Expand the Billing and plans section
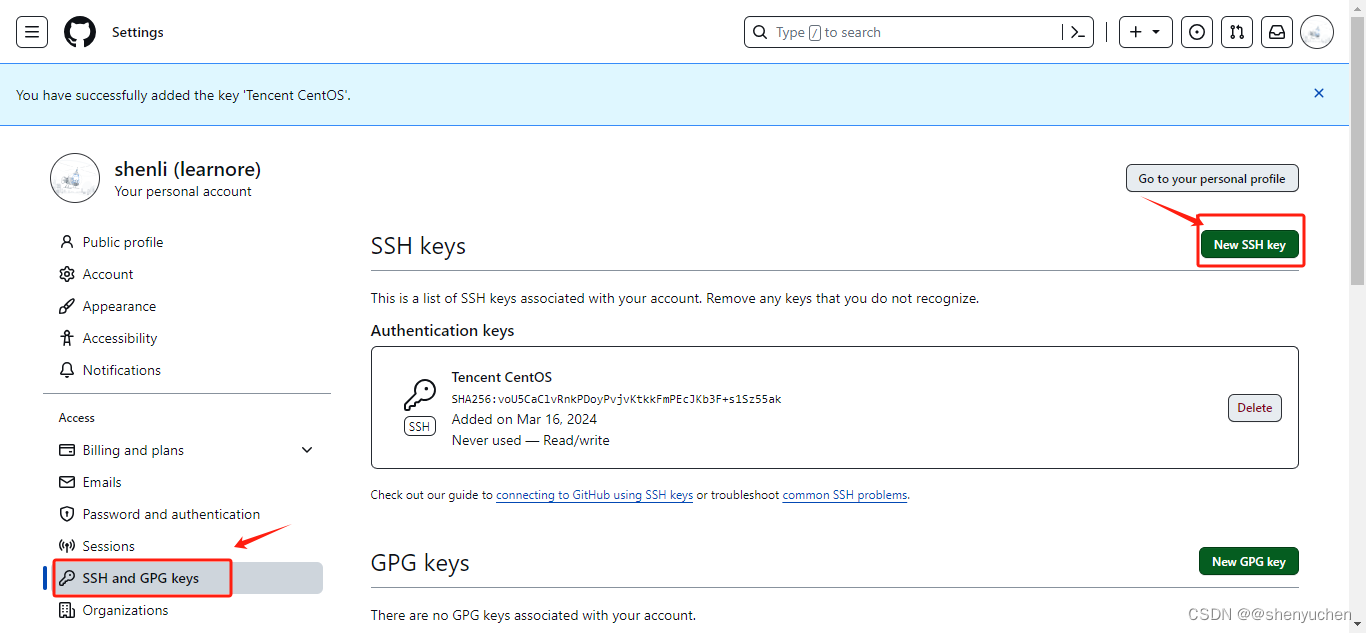Image resolution: width=1366 pixels, height=633 pixels. (133, 450)
